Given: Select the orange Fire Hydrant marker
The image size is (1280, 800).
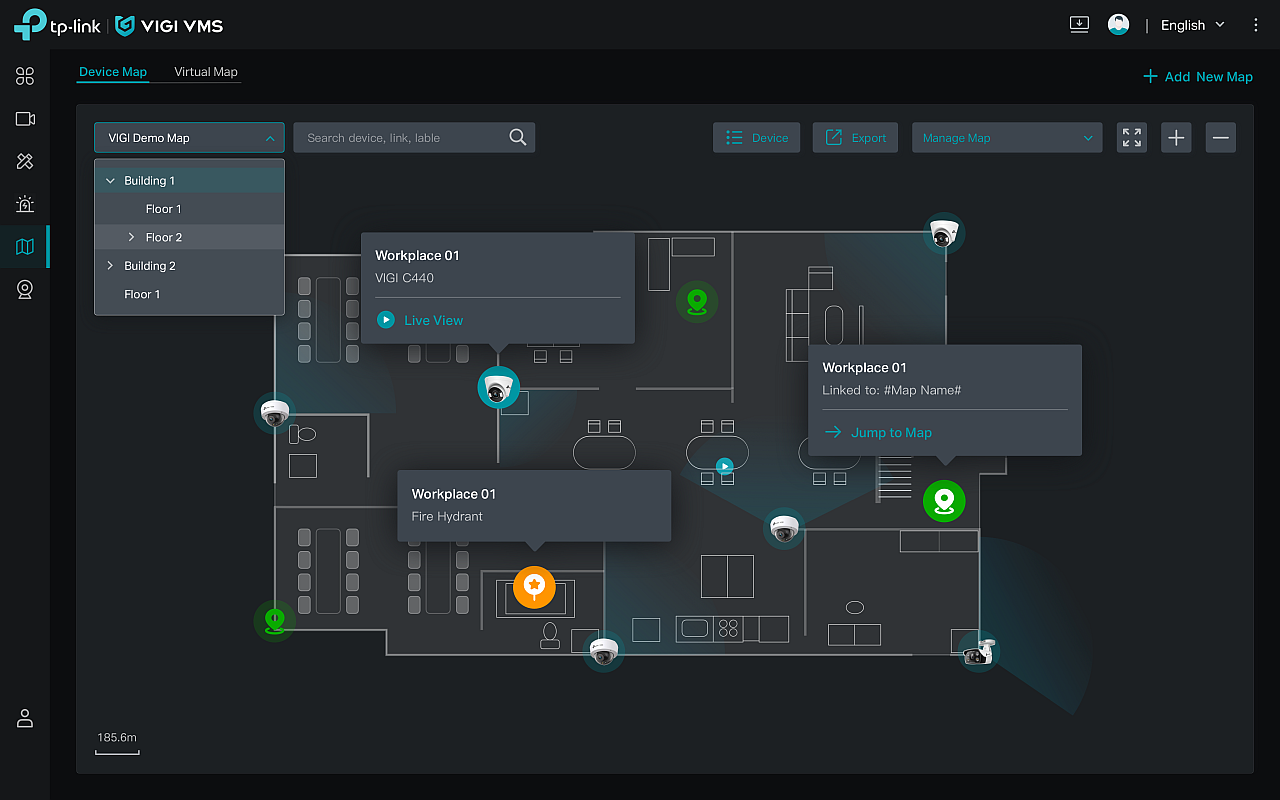Looking at the screenshot, I should pos(534,587).
